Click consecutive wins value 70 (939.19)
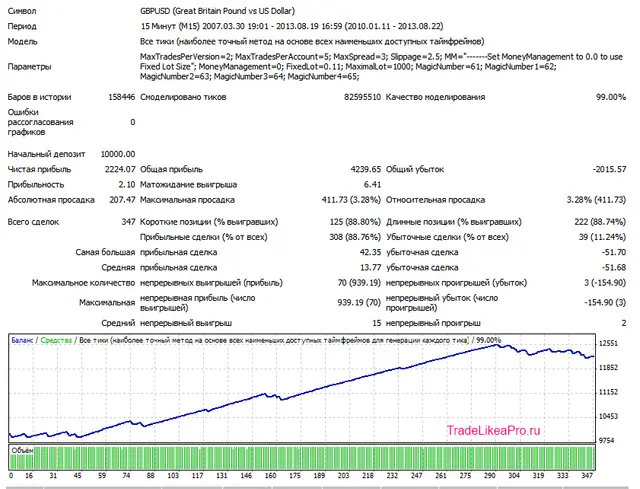This screenshot has width=640, height=489. [x=359, y=283]
